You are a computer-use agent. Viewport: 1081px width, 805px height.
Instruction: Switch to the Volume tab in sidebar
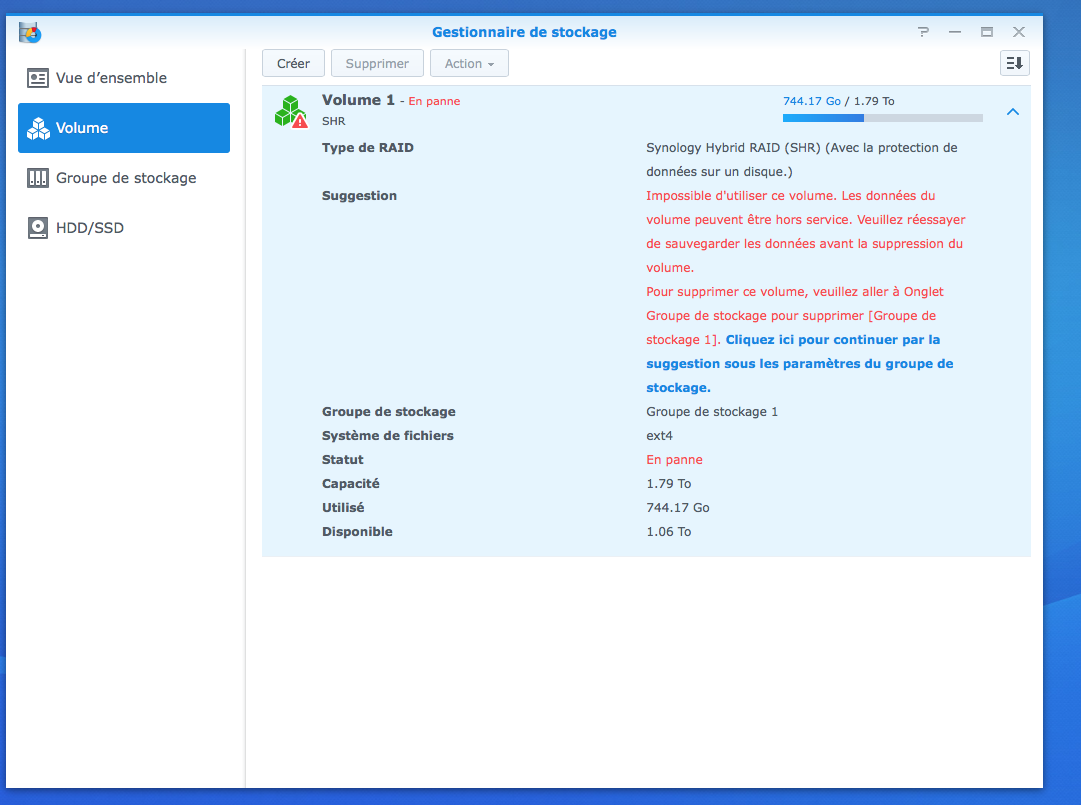pos(124,128)
